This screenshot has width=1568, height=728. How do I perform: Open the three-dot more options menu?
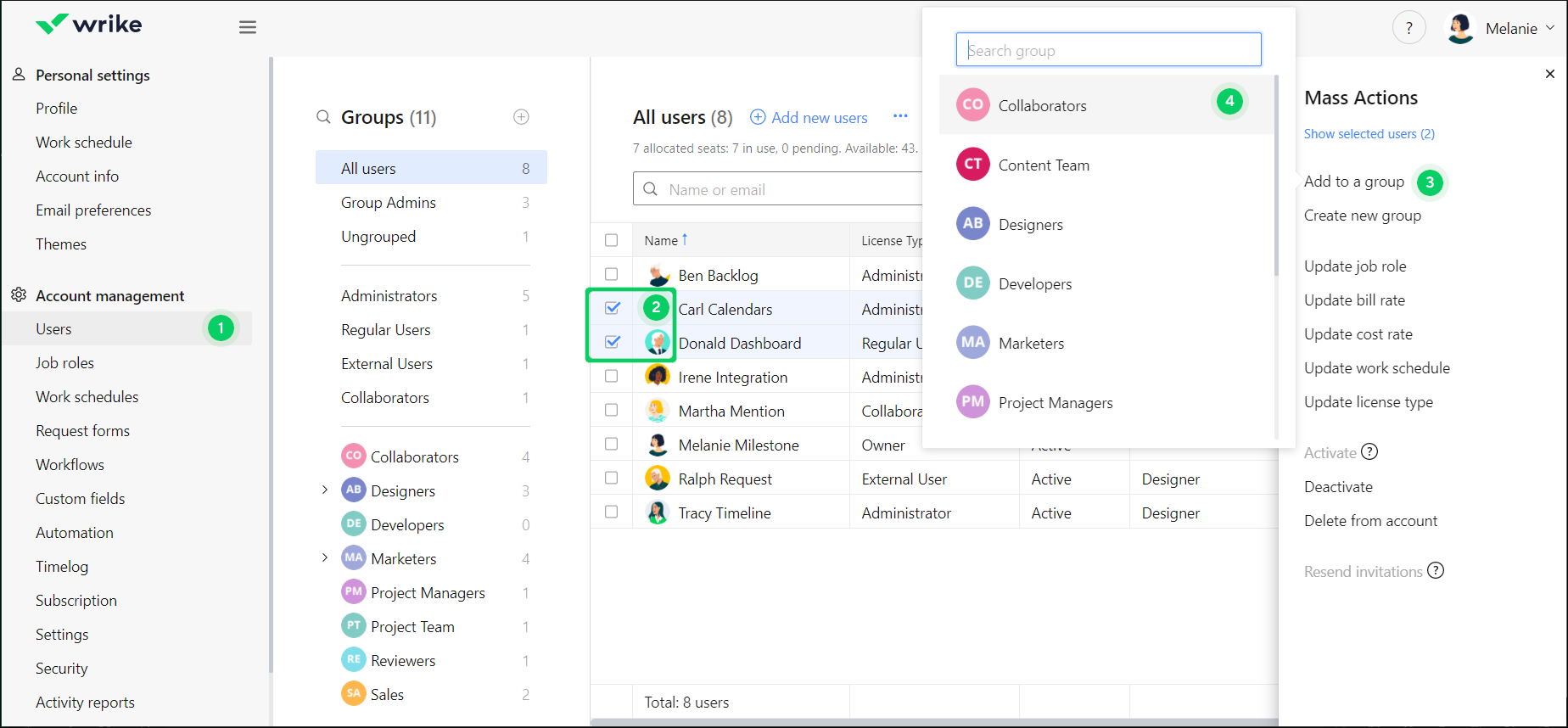tap(900, 116)
